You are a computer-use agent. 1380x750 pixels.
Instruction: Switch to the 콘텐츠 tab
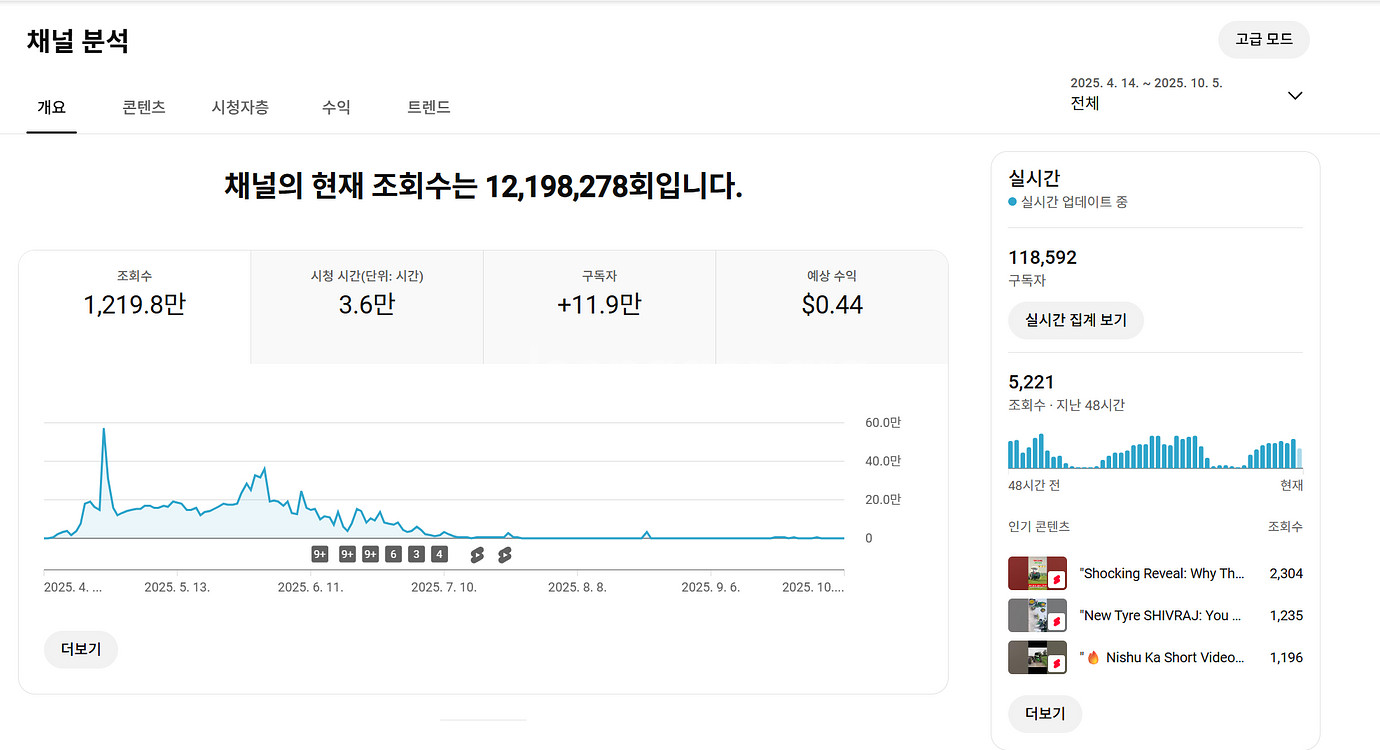(x=144, y=107)
